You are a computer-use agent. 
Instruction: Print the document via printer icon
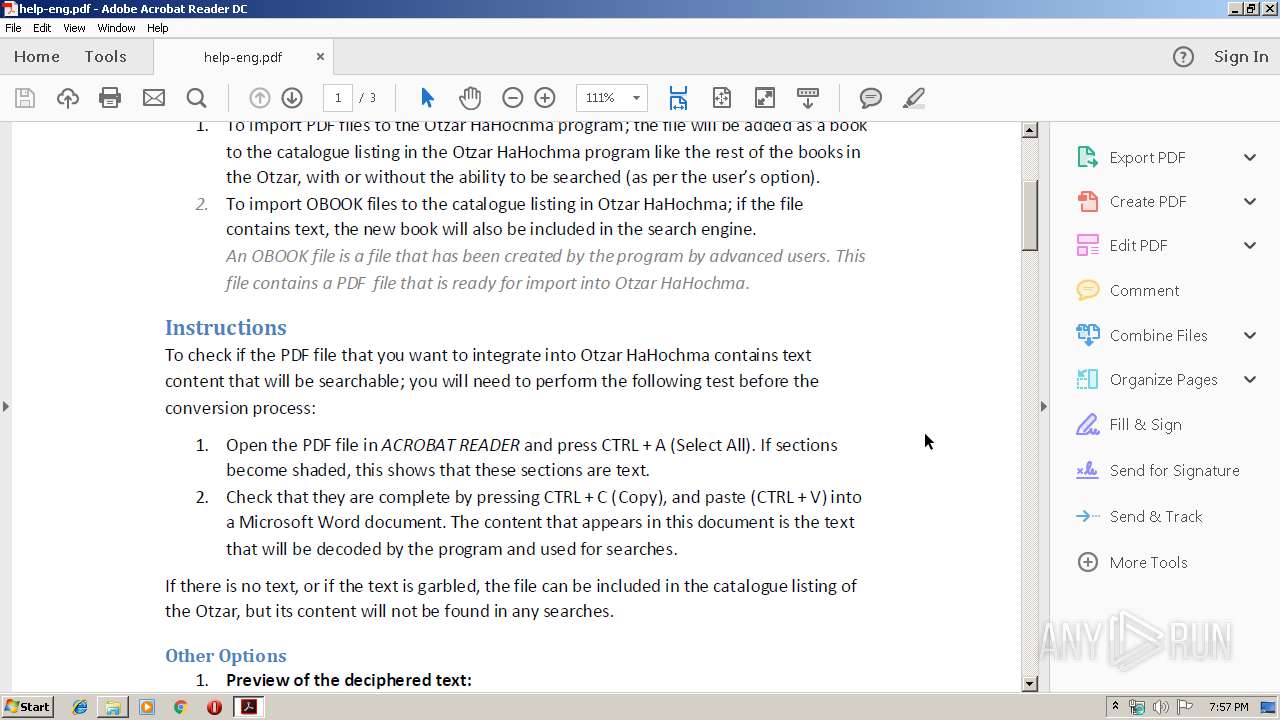pos(110,98)
